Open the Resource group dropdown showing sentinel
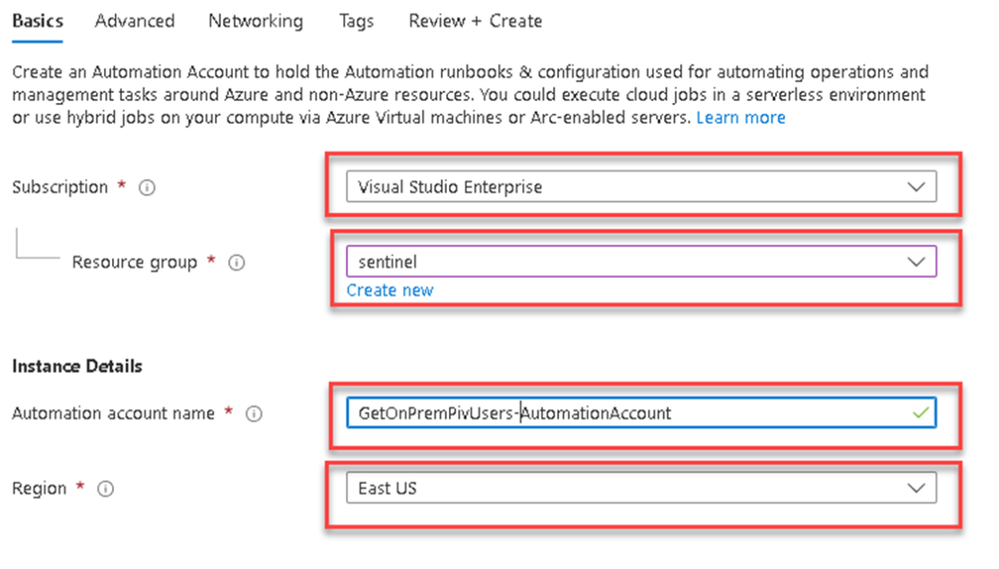 point(641,262)
